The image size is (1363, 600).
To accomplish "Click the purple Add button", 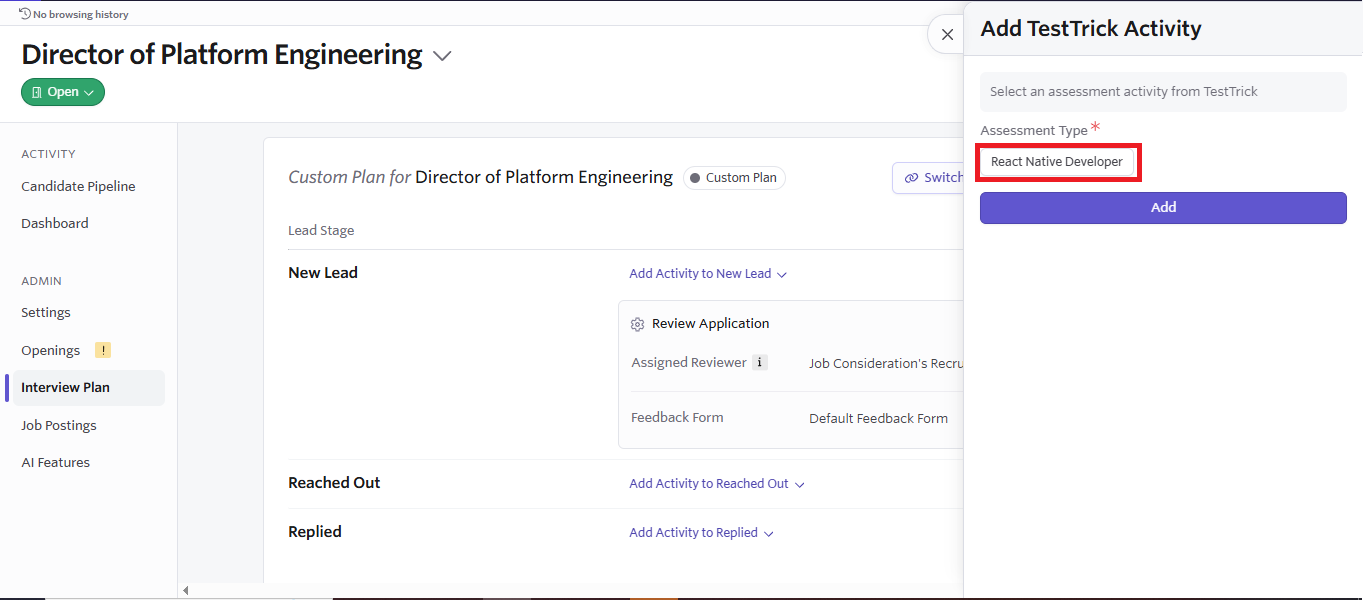I will pyautogui.click(x=1163, y=208).
